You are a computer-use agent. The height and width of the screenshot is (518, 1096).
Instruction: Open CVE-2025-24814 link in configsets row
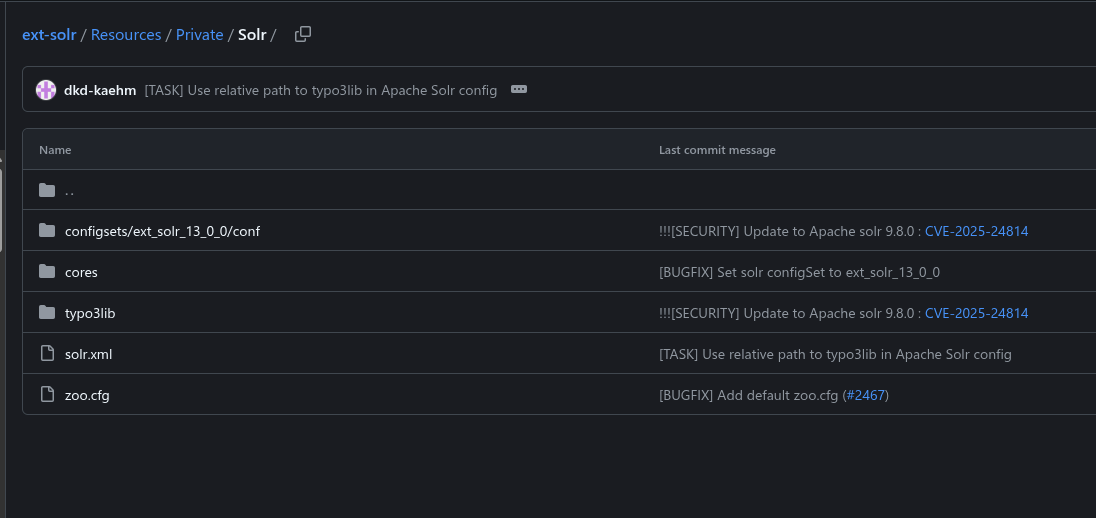pos(976,231)
